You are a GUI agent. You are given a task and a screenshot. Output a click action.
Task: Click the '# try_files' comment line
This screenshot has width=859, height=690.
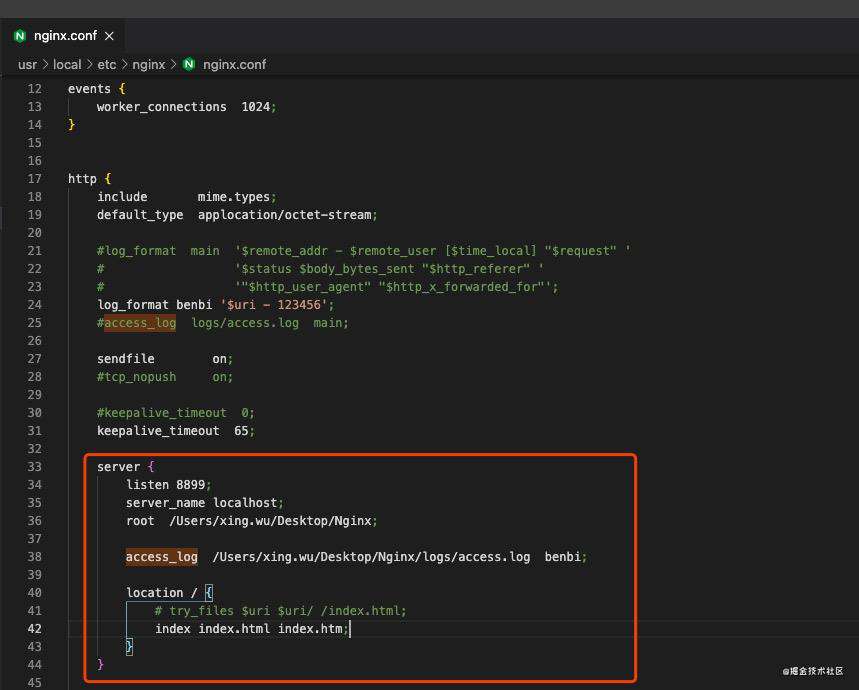280,611
